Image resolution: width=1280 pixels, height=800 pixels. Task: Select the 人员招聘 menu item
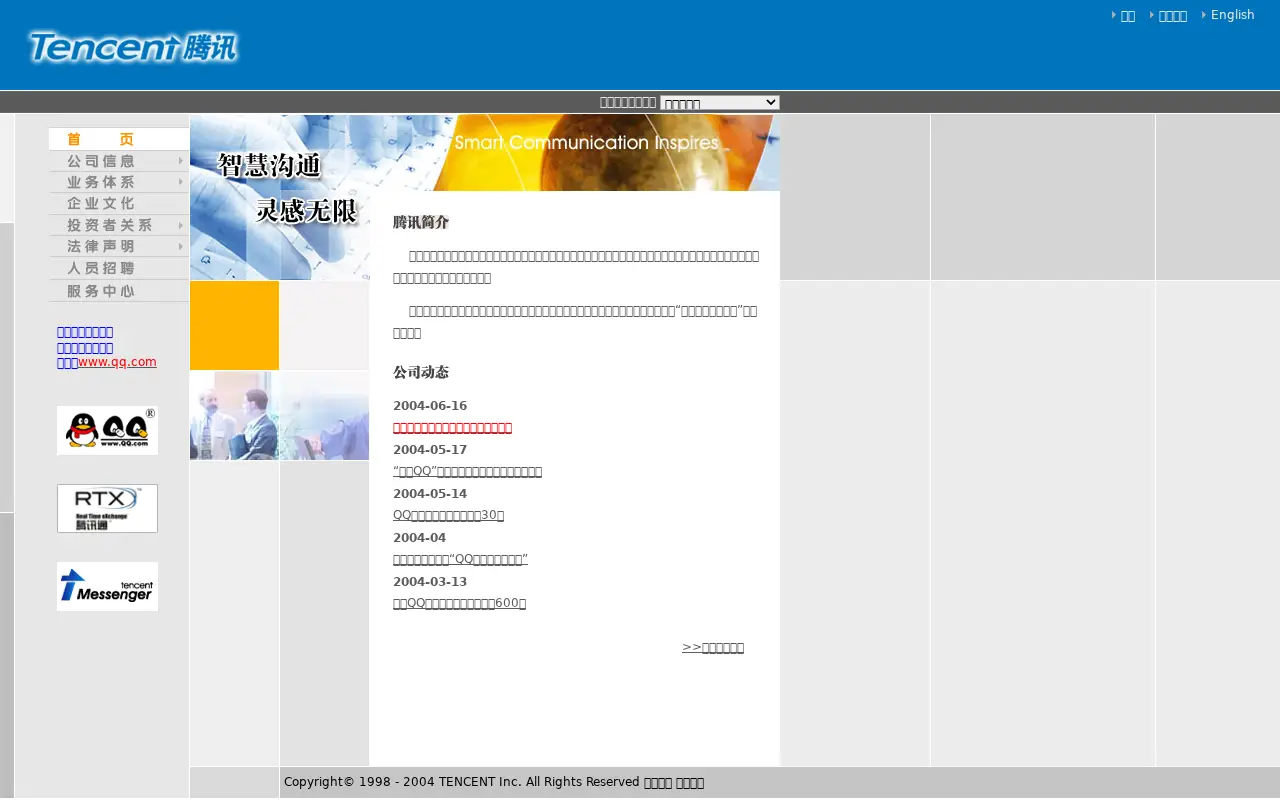[x=119, y=268]
